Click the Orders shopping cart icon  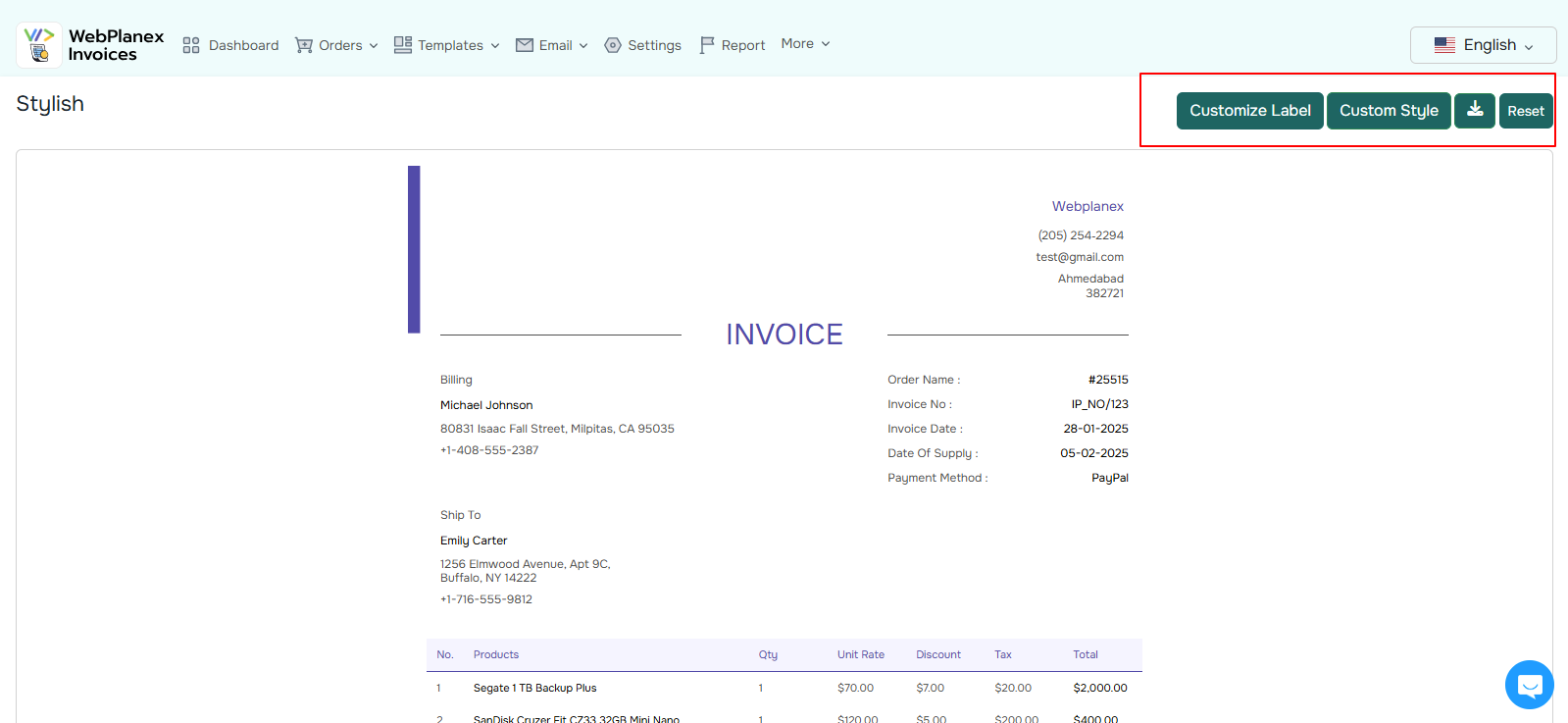[x=304, y=45]
